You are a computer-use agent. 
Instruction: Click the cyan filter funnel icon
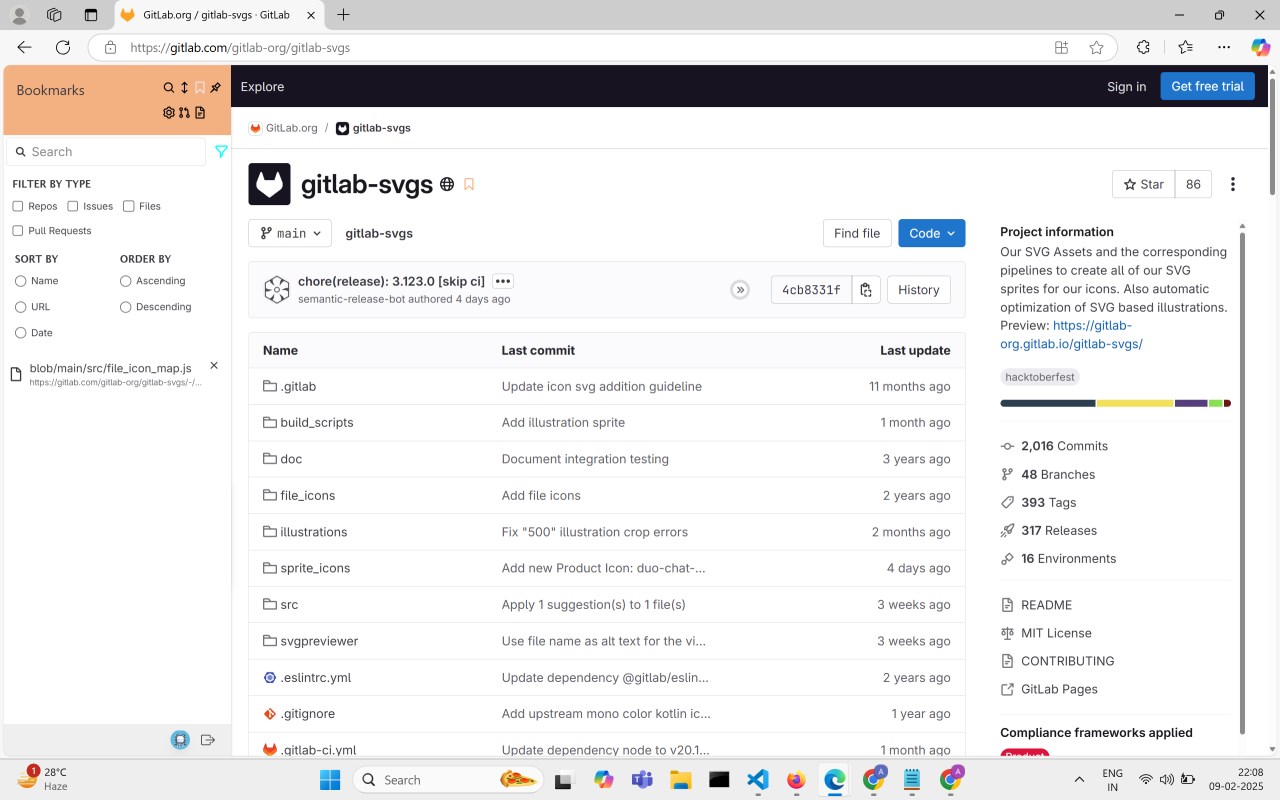[x=221, y=152]
